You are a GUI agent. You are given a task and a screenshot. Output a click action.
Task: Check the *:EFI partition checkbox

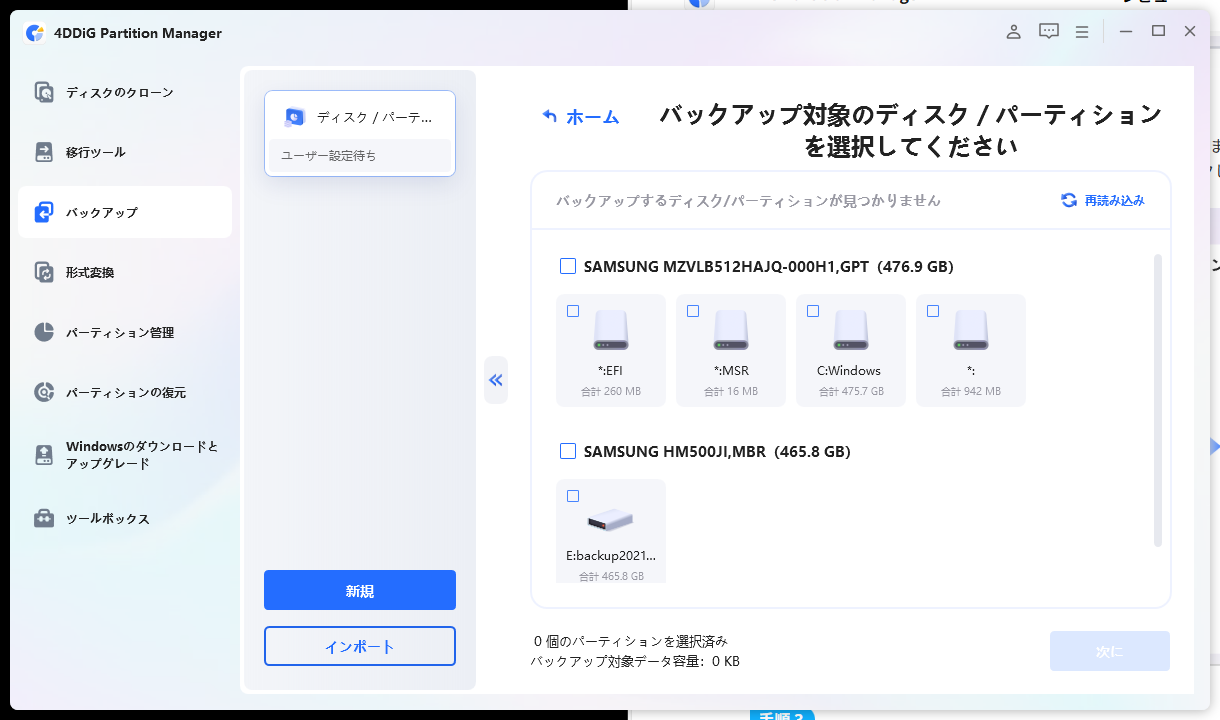tap(573, 311)
